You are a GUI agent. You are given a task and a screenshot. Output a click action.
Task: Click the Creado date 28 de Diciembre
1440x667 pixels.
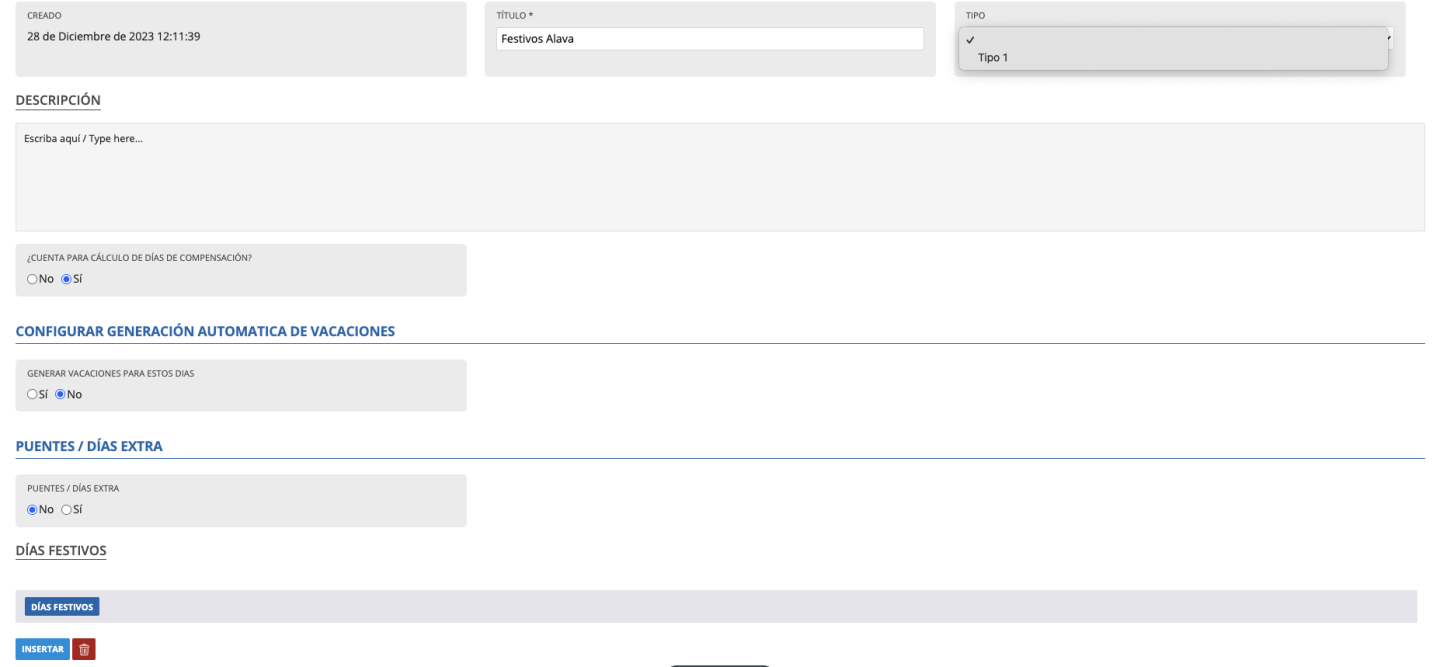tap(112, 38)
